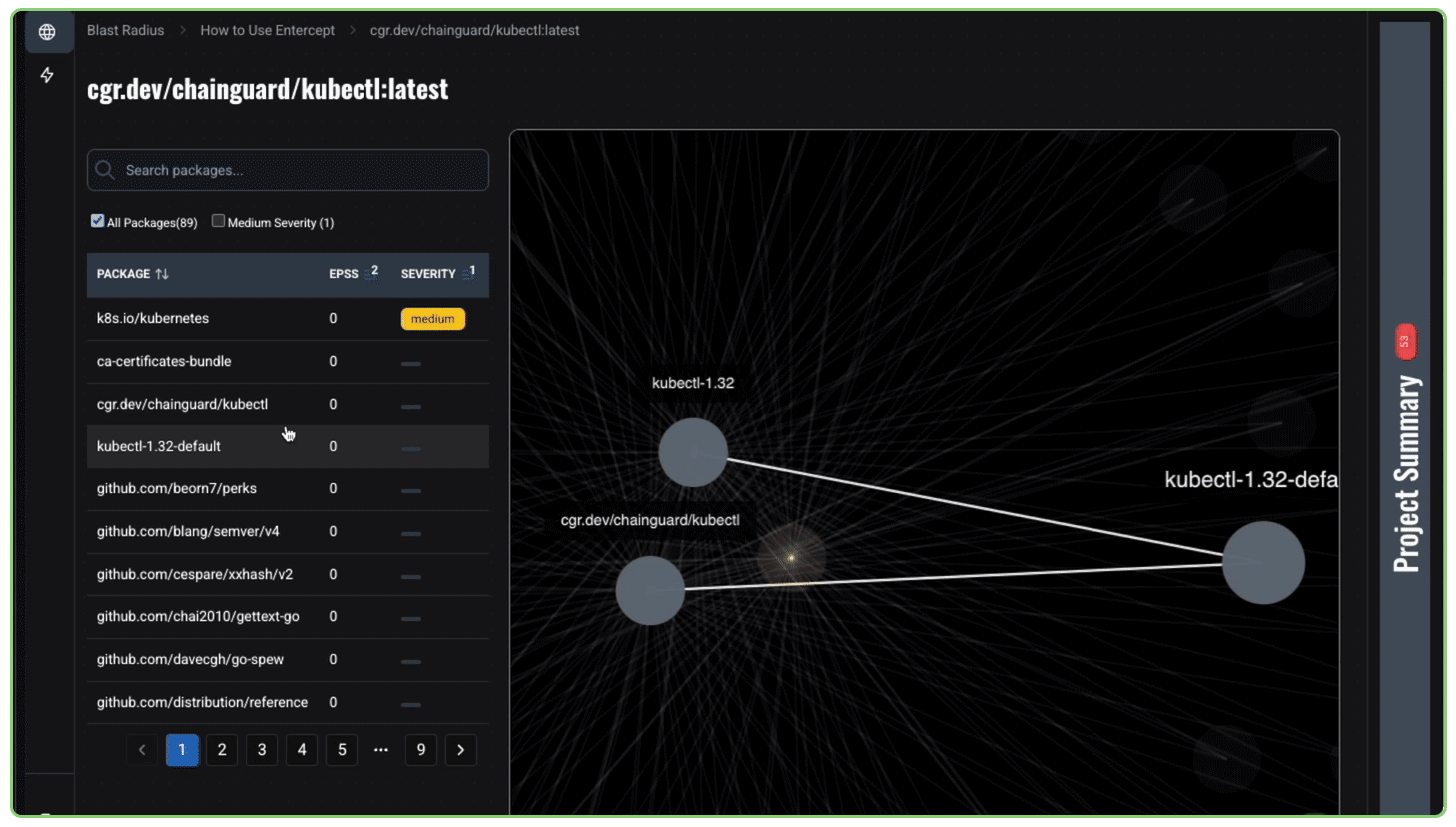Open the globe icon in sidebar

(47, 32)
